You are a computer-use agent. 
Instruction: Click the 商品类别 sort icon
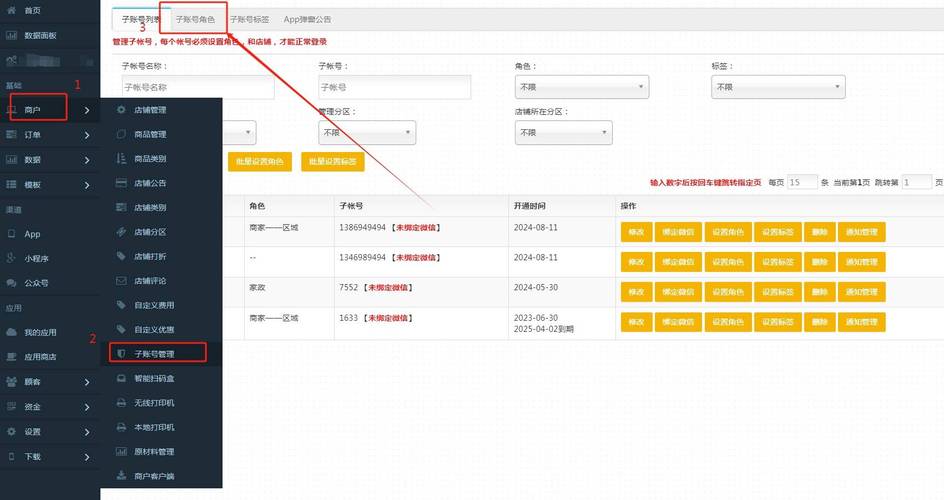pos(121,158)
